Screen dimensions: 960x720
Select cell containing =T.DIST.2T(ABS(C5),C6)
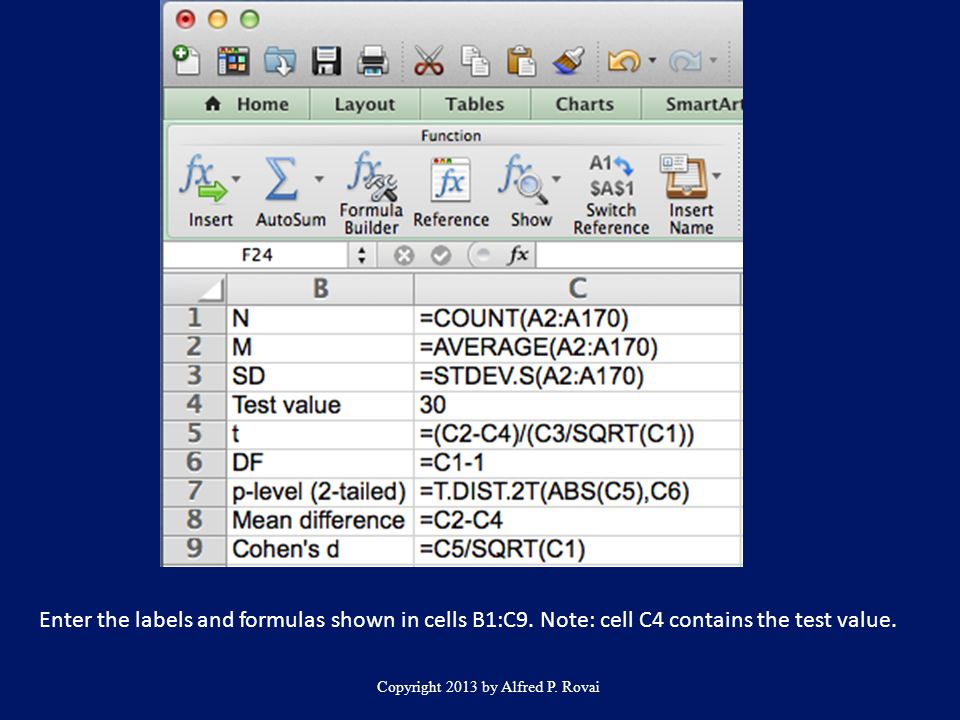click(577, 492)
